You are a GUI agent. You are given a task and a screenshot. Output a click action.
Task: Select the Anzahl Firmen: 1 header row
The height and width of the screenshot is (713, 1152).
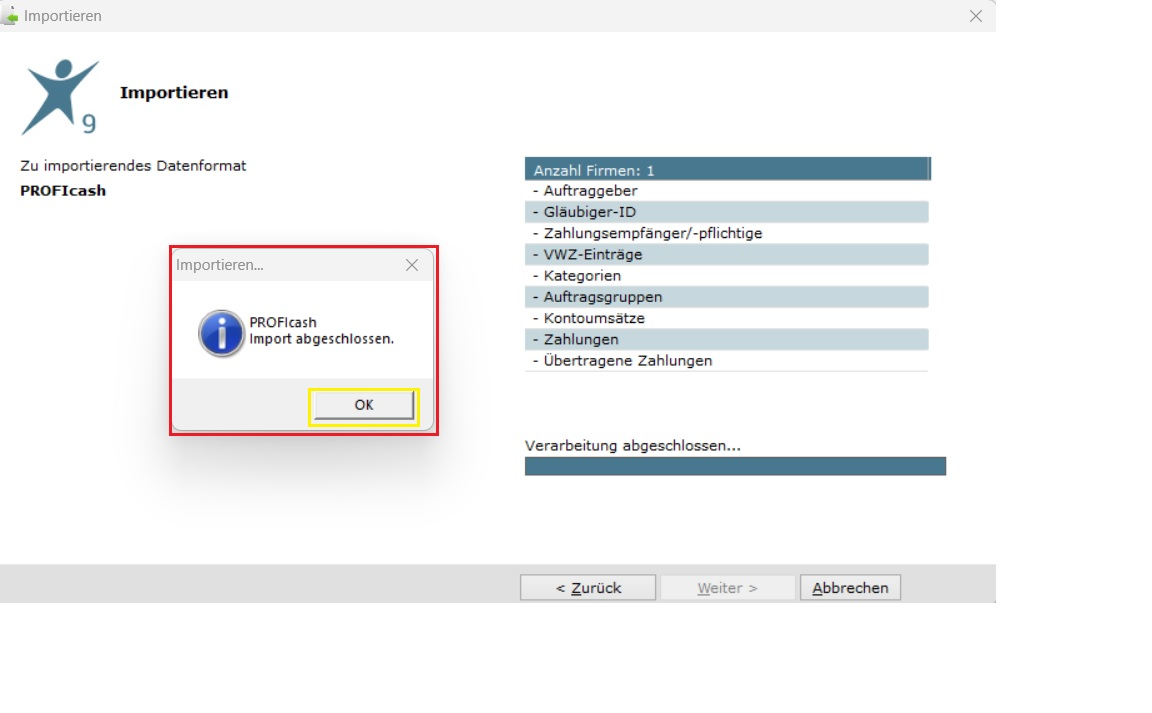click(727, 170)
